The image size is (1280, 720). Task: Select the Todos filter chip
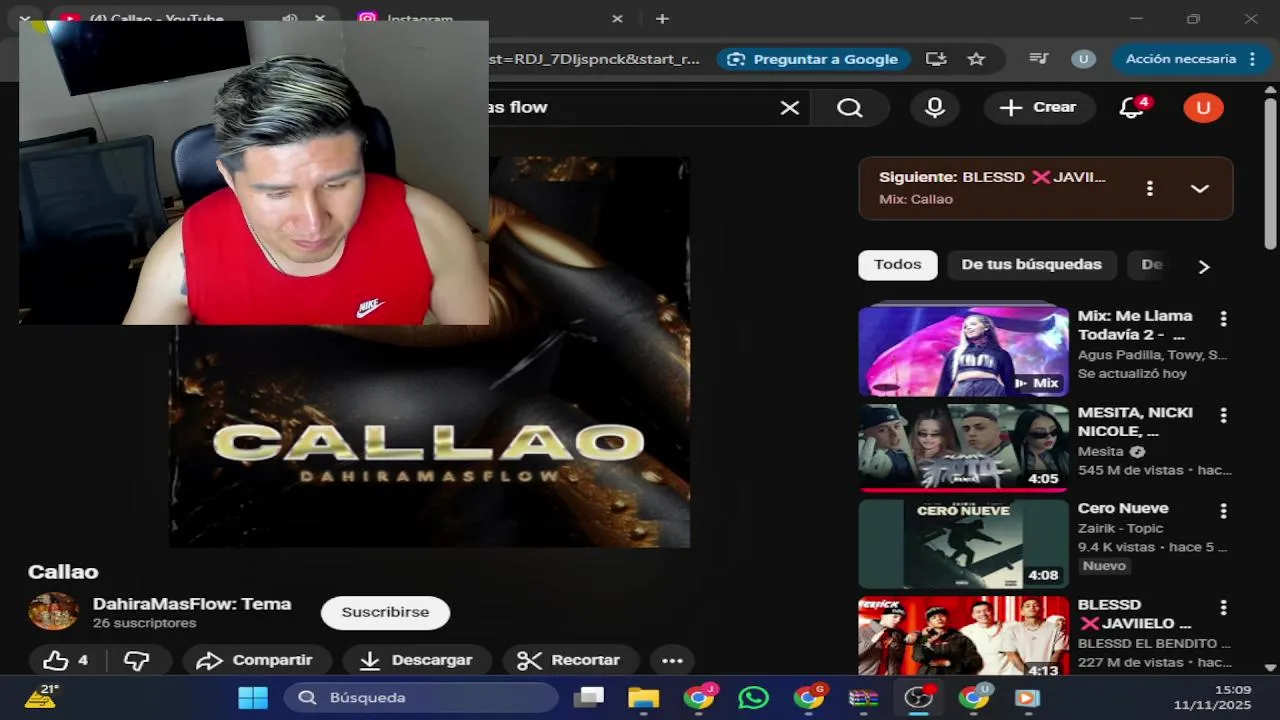(x=898, y=265)
